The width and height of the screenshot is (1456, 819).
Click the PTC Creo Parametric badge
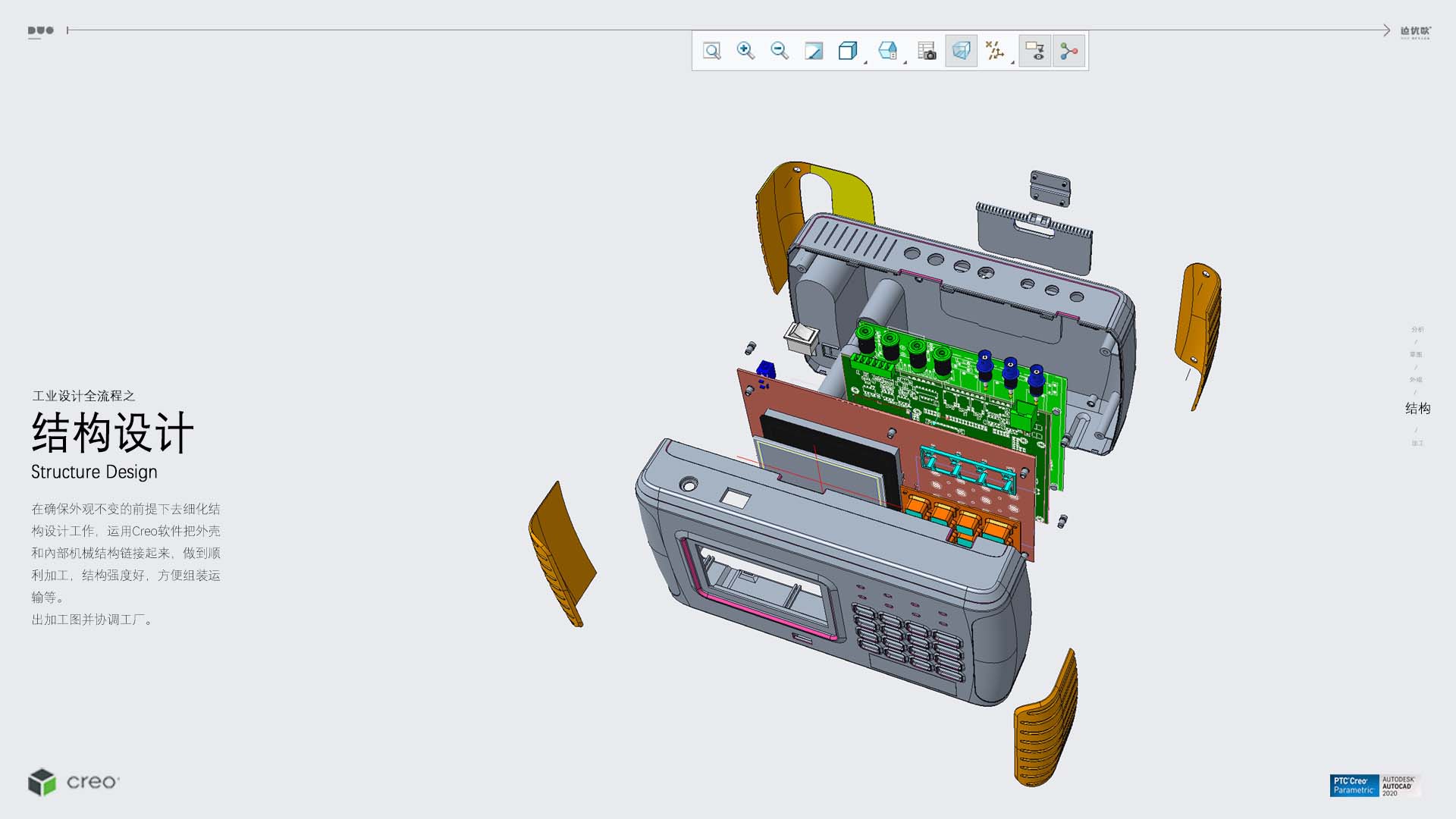pyautogui.click(x=1354, y=785)
